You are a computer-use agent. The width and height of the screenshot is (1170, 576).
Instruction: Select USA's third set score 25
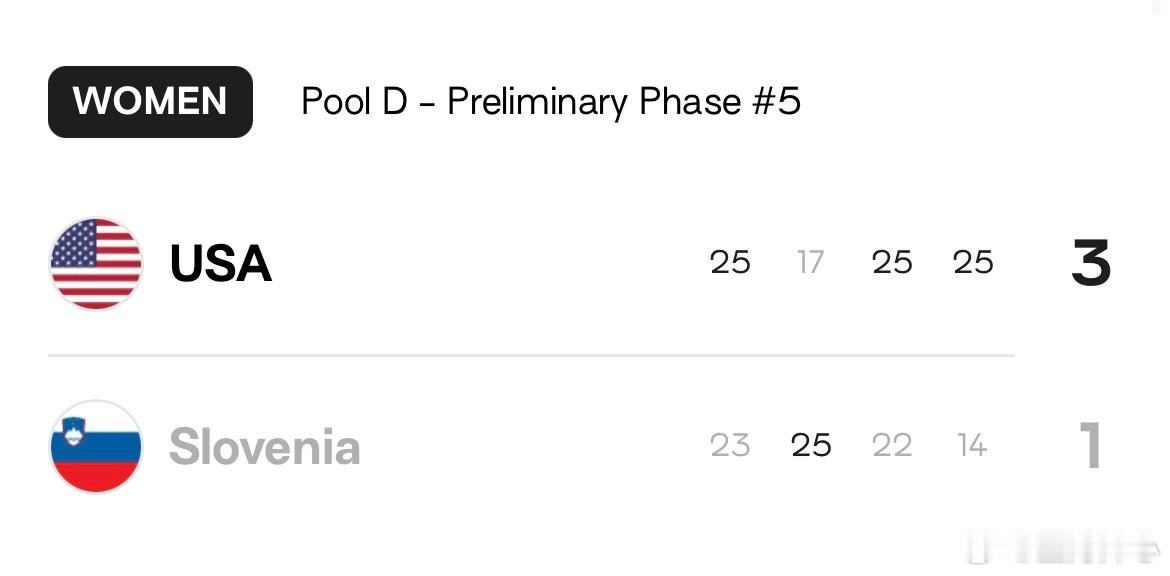pos(892,263)
